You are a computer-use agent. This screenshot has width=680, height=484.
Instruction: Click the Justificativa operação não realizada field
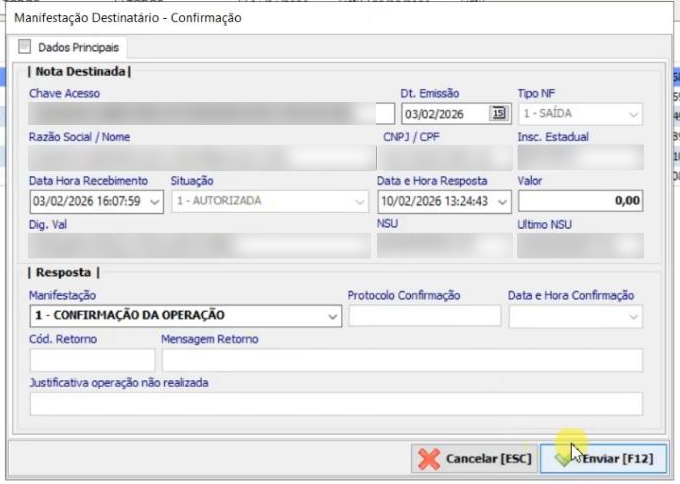click(336, 404)
